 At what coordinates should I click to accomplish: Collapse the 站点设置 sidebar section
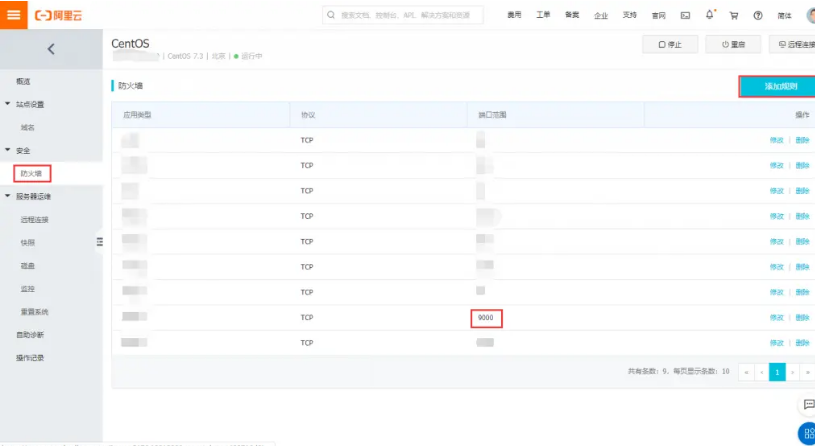8,104
